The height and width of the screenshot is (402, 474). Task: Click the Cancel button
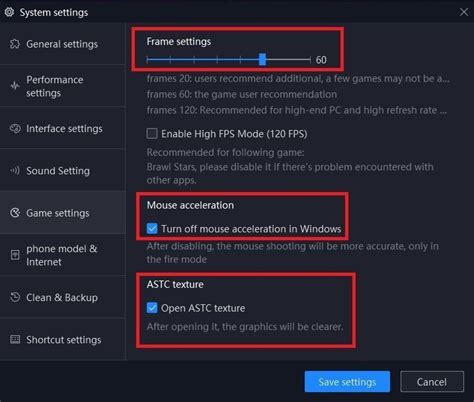(x=432, y=382)
